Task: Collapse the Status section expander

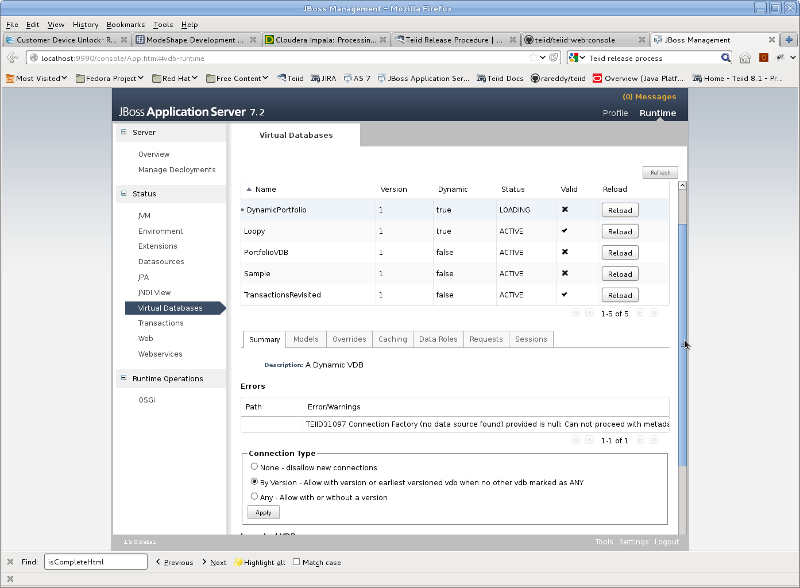Action: [123, 193]
